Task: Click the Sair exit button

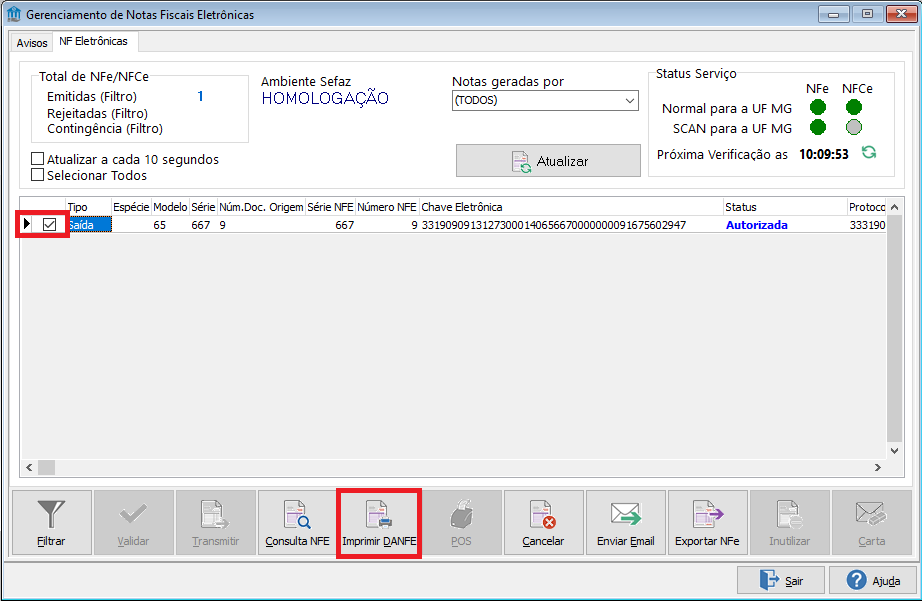Action: (781, 580)
